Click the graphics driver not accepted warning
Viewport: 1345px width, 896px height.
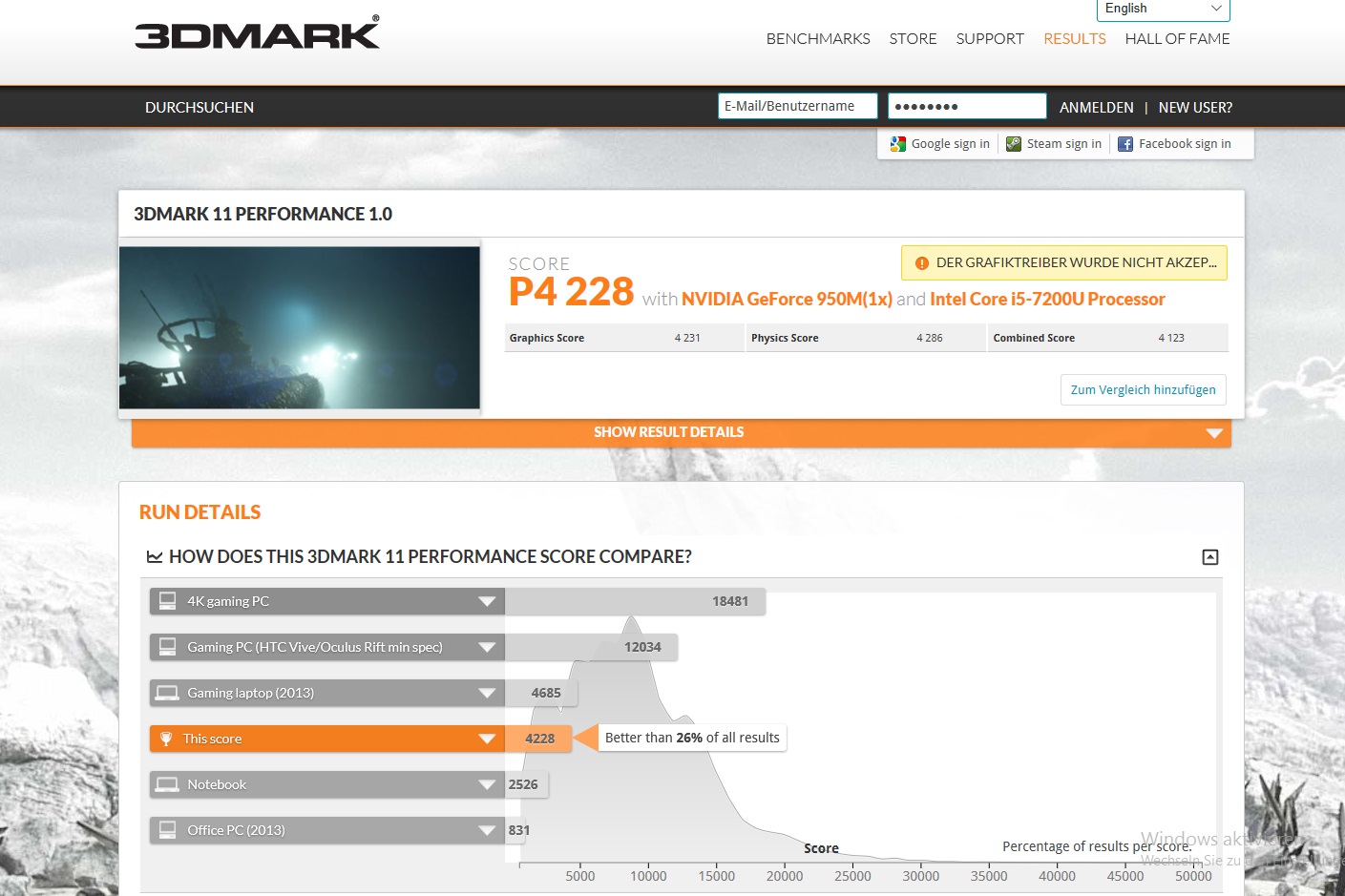coord(1064,263)
